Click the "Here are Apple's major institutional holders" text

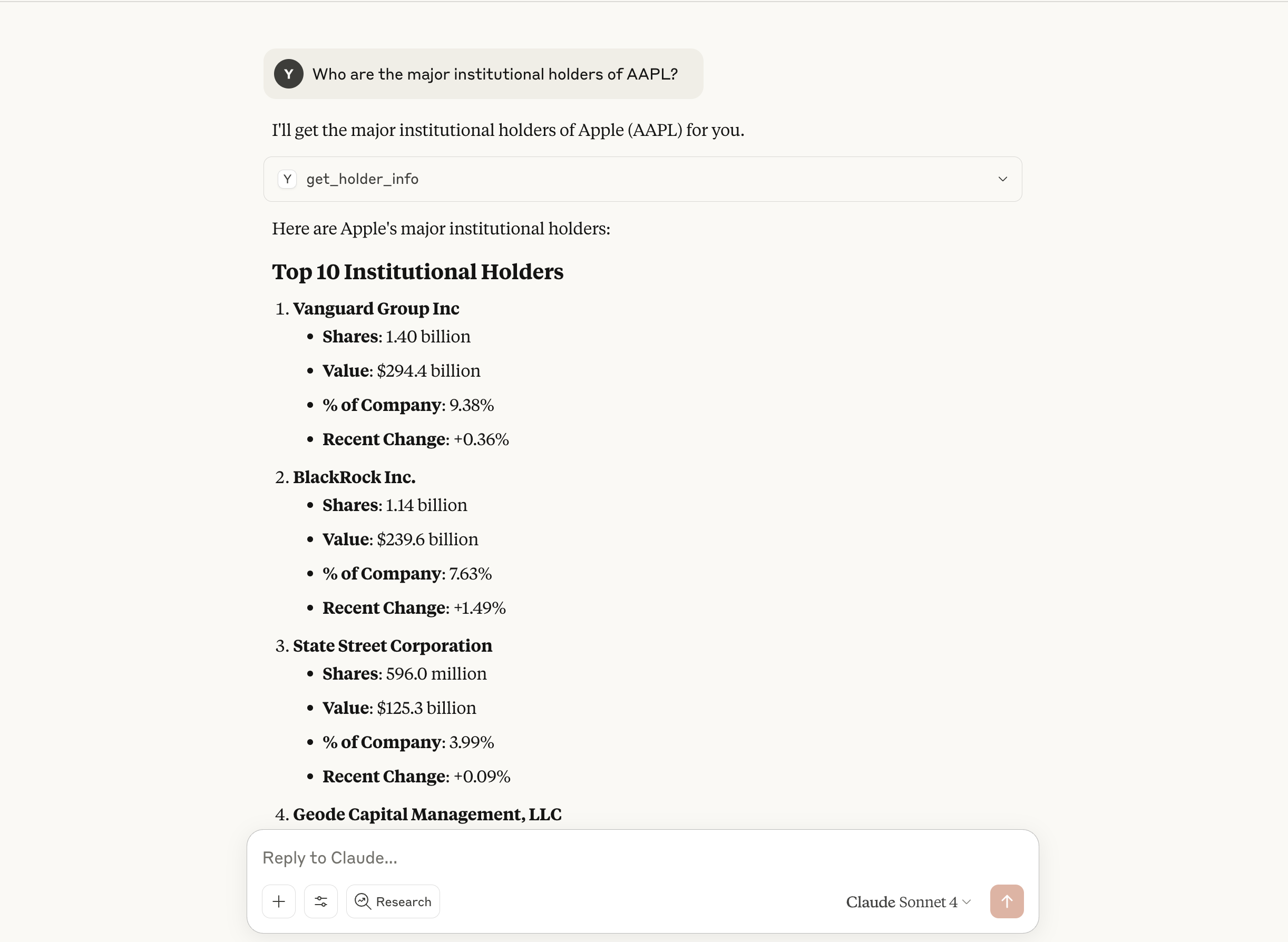coord(441,229)
